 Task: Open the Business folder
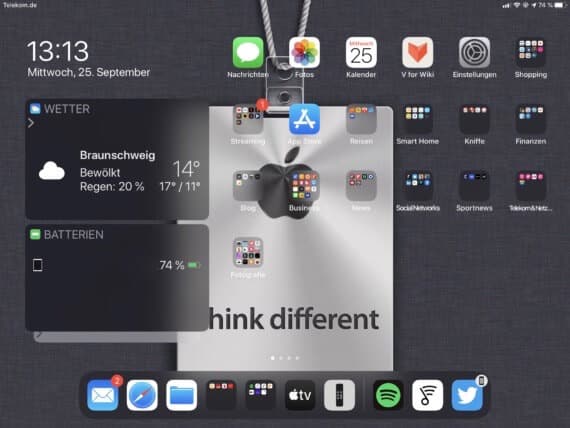pyautogui.click(x=304, y=186)
